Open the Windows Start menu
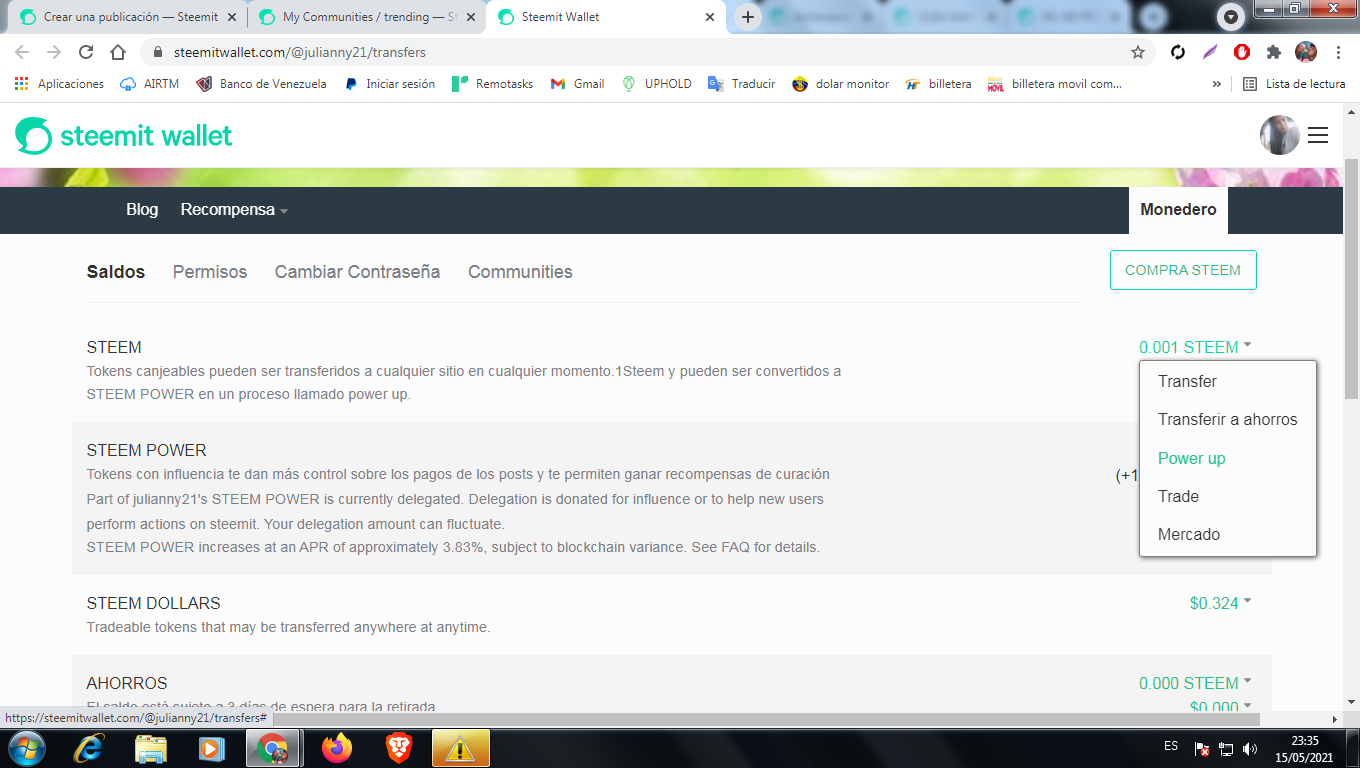This screenshot has width=1360, height=768. (26, 748)
